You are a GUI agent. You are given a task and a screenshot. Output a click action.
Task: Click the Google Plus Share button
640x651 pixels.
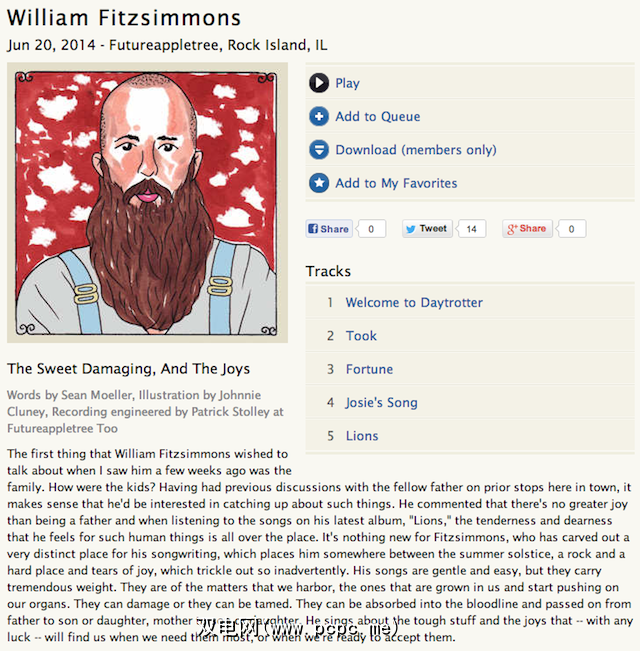526,229
